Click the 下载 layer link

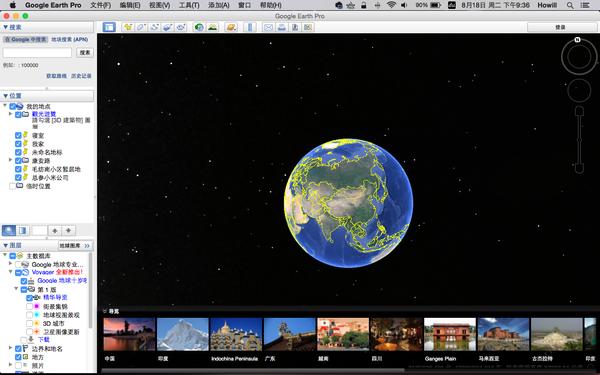coord(44,339)
